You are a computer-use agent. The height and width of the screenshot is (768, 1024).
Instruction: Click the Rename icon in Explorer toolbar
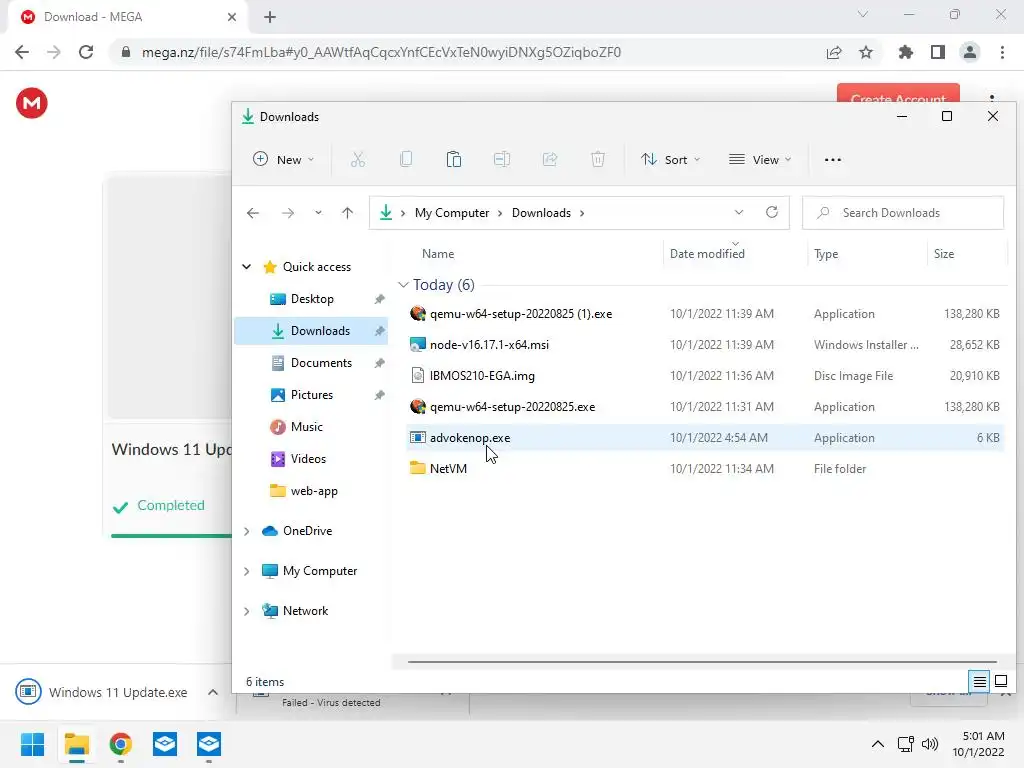point(502,159)
